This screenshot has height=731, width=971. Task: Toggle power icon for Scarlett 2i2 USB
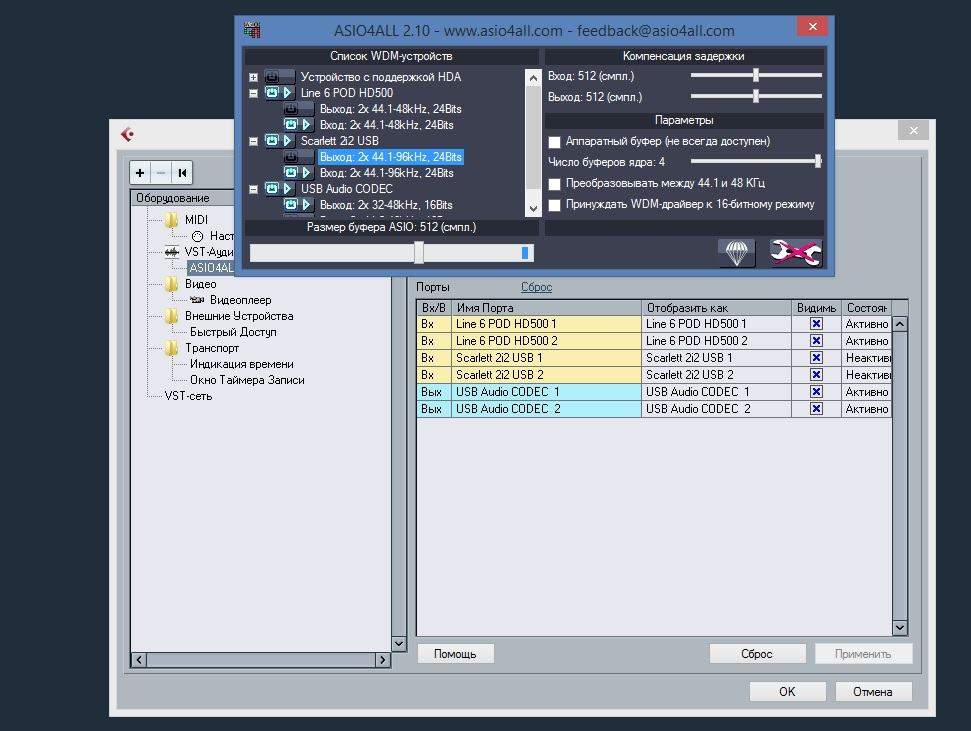point(271,141)
